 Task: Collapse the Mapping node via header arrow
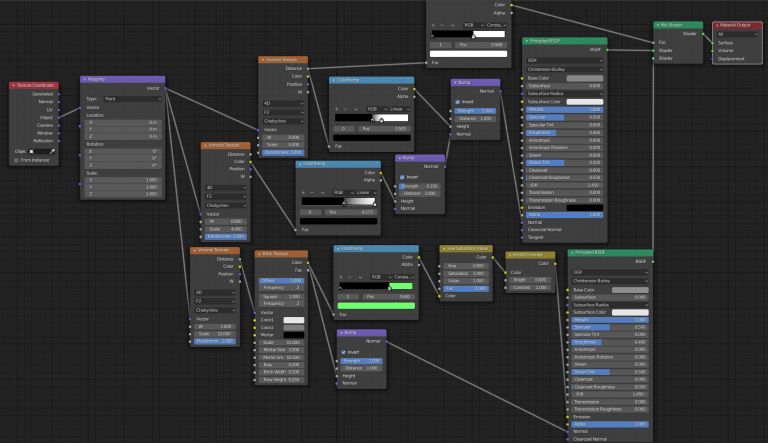coord(84,78)
